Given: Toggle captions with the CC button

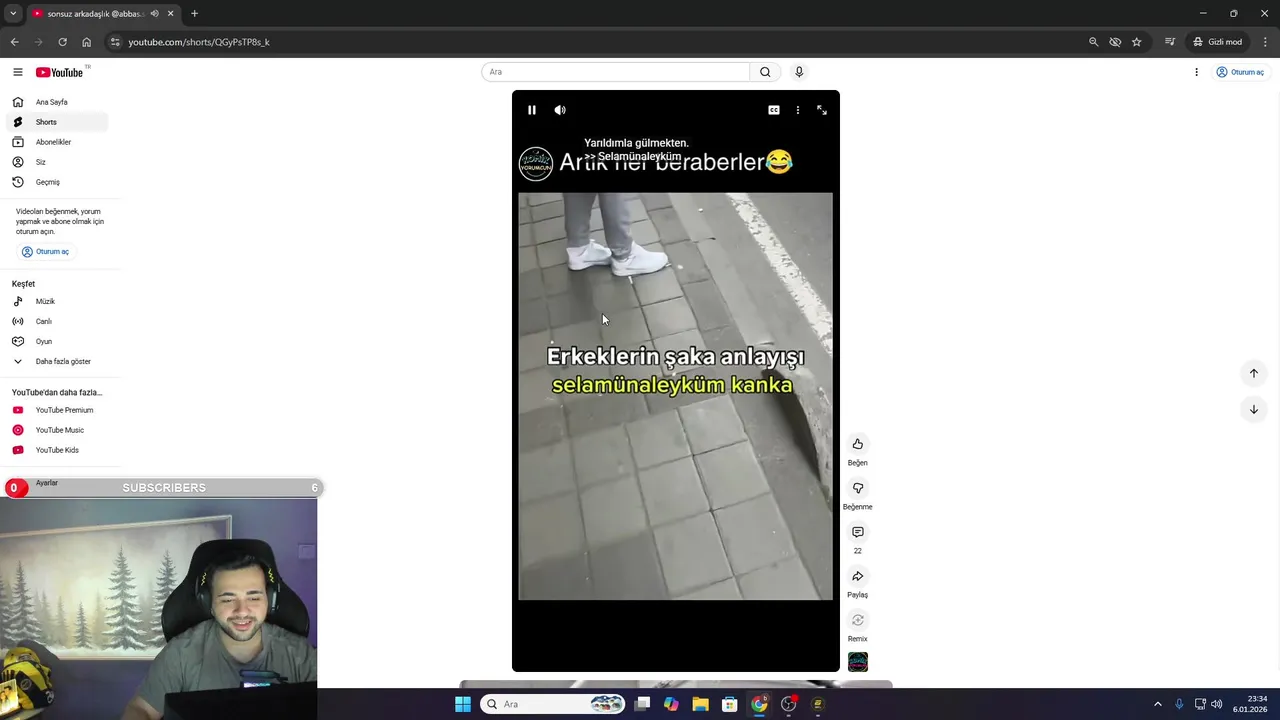Looking at the screenshot, I should click(774, 110).
